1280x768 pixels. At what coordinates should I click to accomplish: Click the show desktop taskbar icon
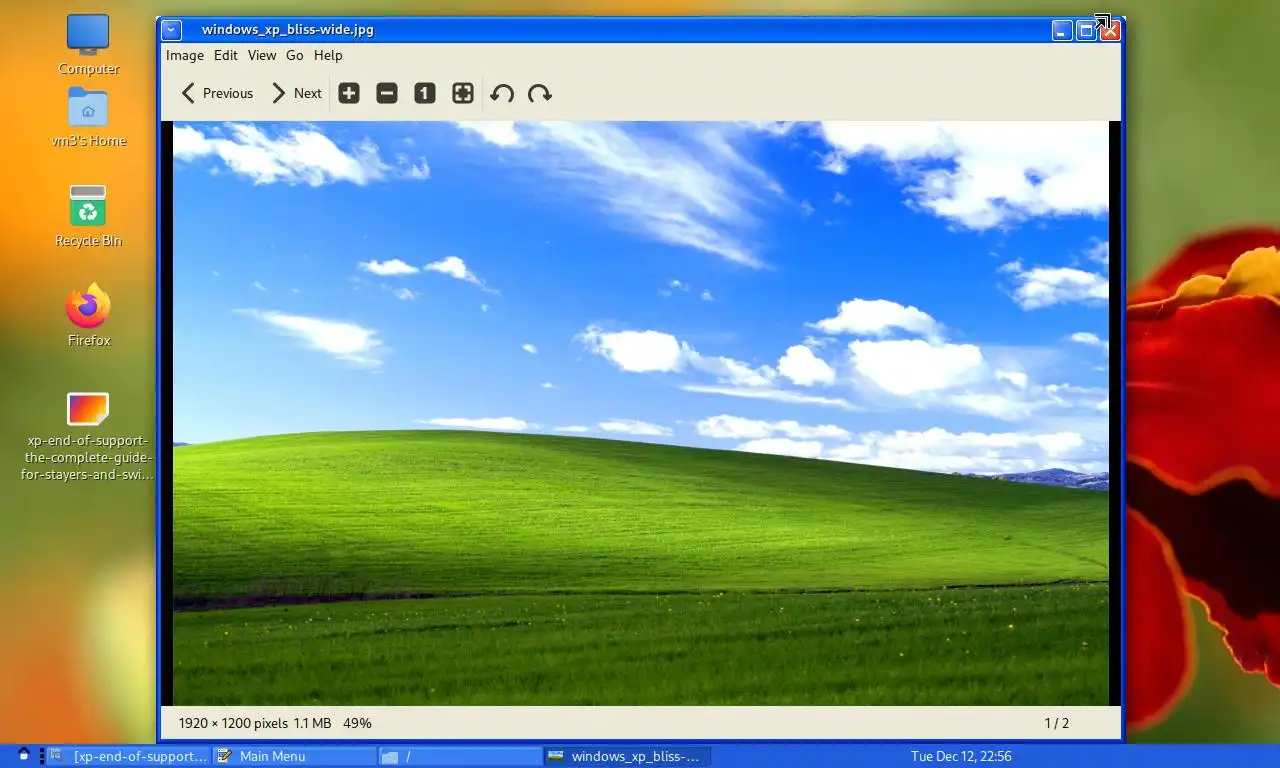tap(24, 756)
